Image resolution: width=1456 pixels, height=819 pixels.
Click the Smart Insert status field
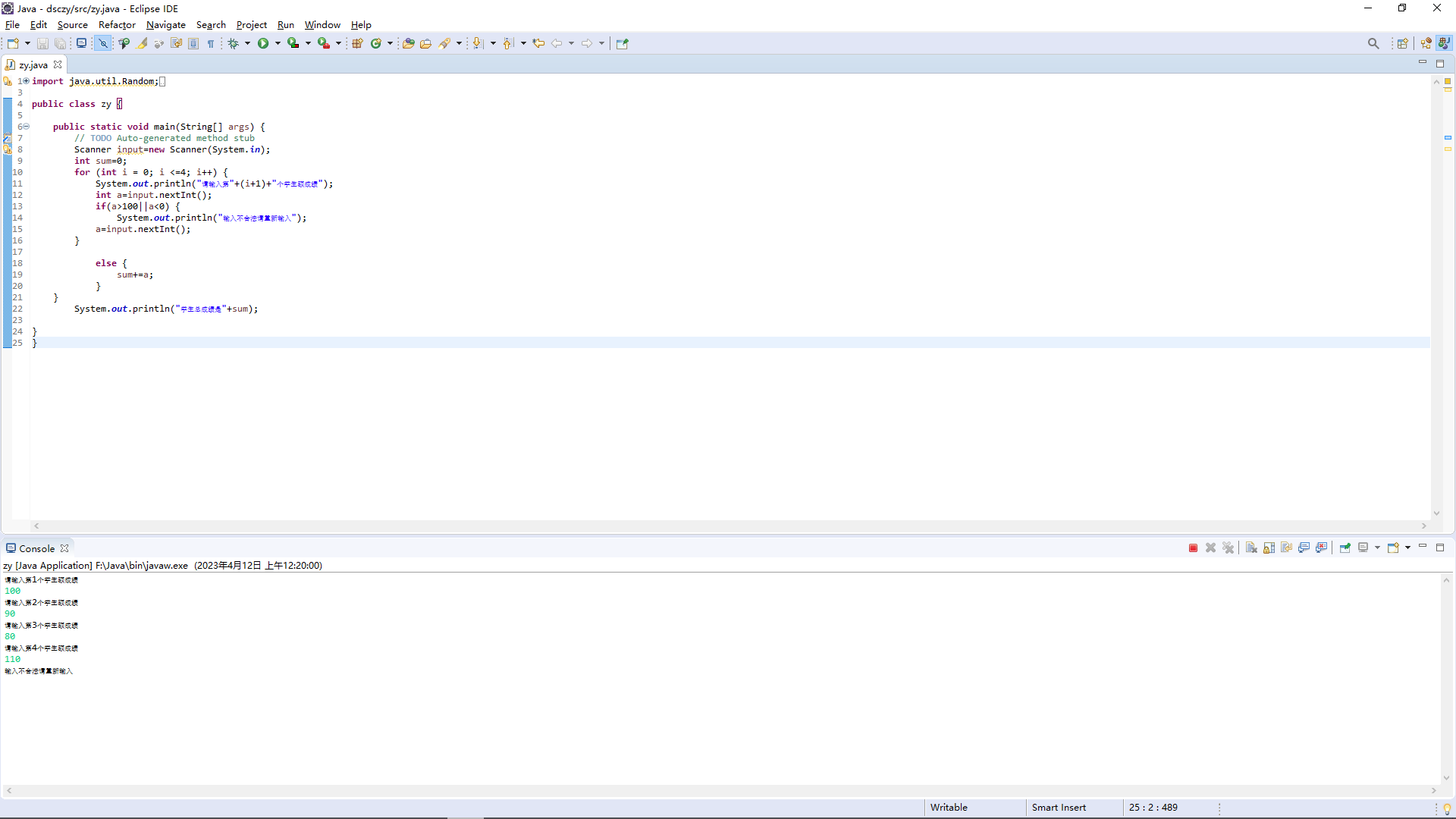pos(1059,808)
